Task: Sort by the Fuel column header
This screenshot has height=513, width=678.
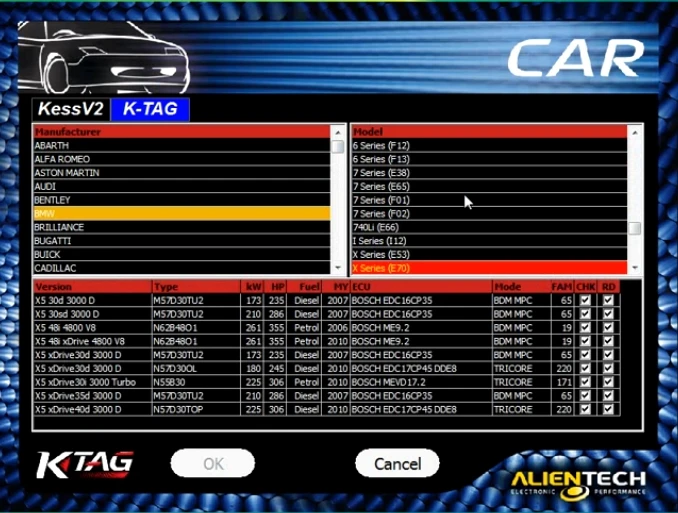Action: point(303,287)
